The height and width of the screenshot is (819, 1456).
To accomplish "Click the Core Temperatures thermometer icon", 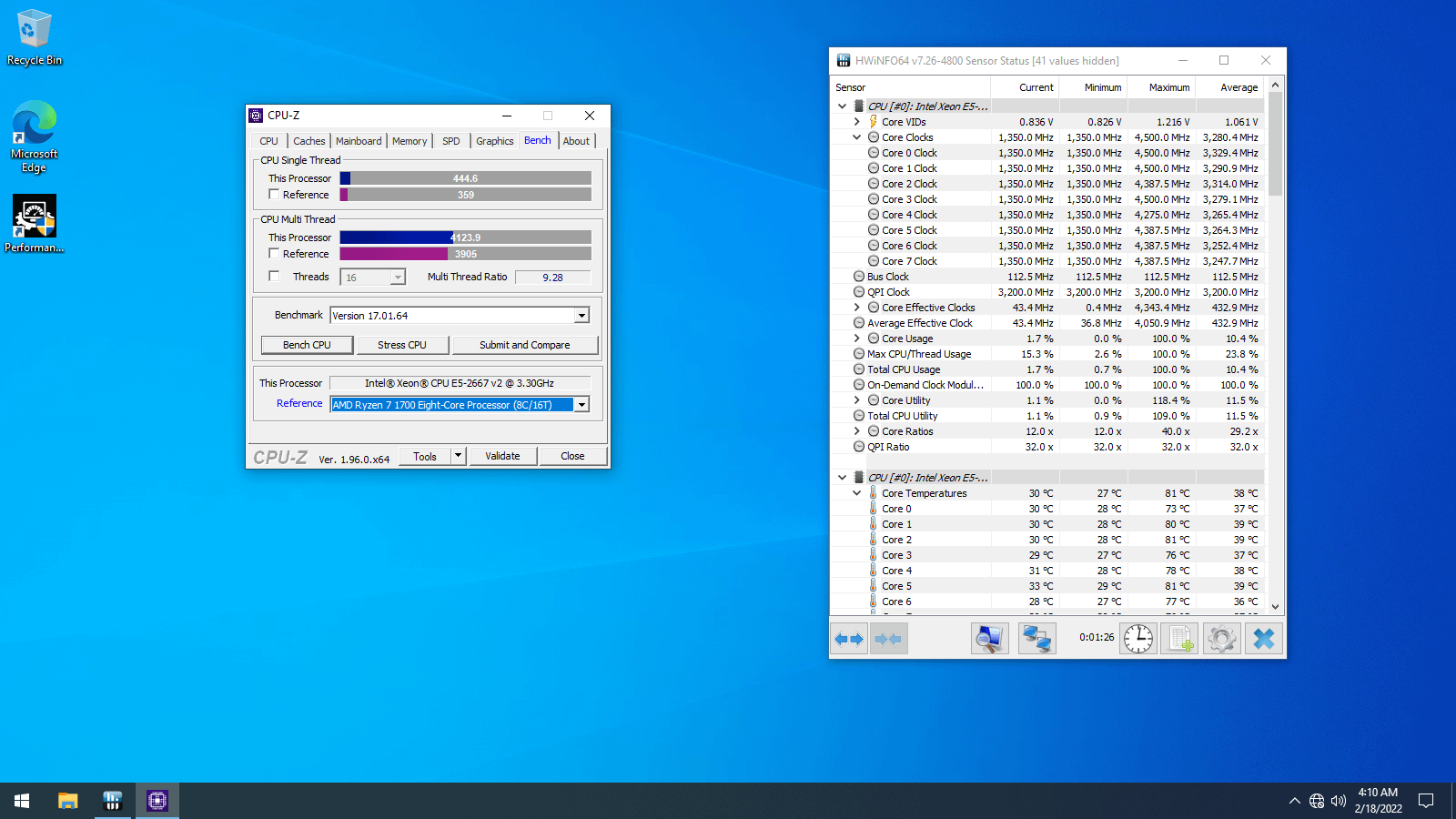I will (x=873, y=493).
